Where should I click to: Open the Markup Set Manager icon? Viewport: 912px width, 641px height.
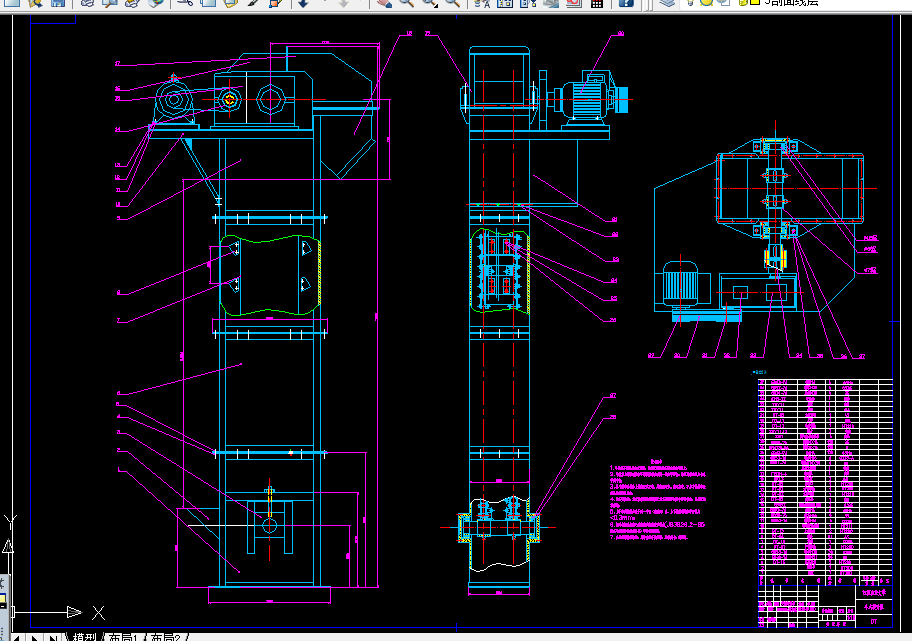[574, 3]
